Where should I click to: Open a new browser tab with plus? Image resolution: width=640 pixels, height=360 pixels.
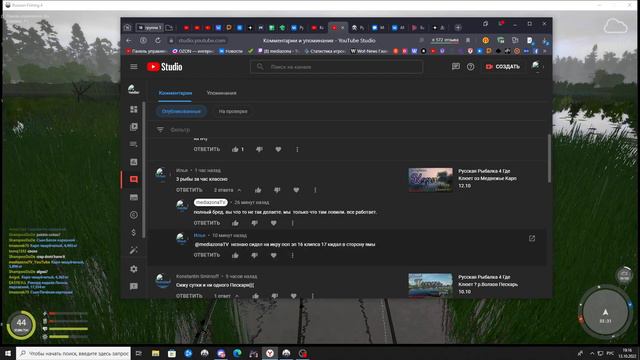click(x=458, y=28)
